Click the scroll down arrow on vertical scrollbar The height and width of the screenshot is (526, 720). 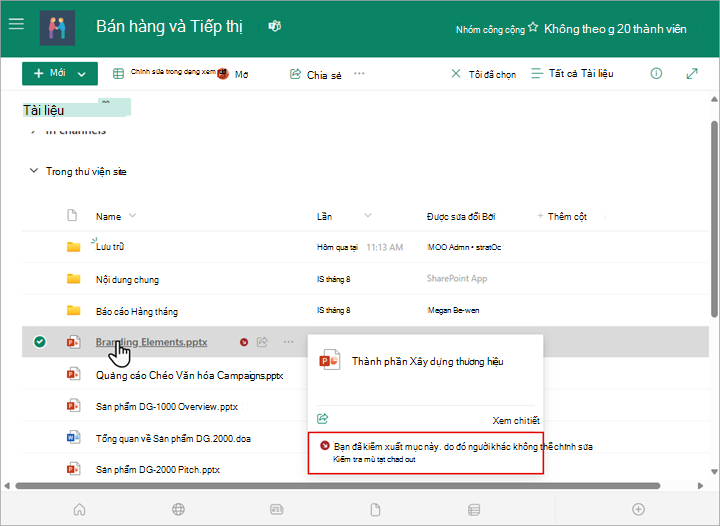point(714,471)
